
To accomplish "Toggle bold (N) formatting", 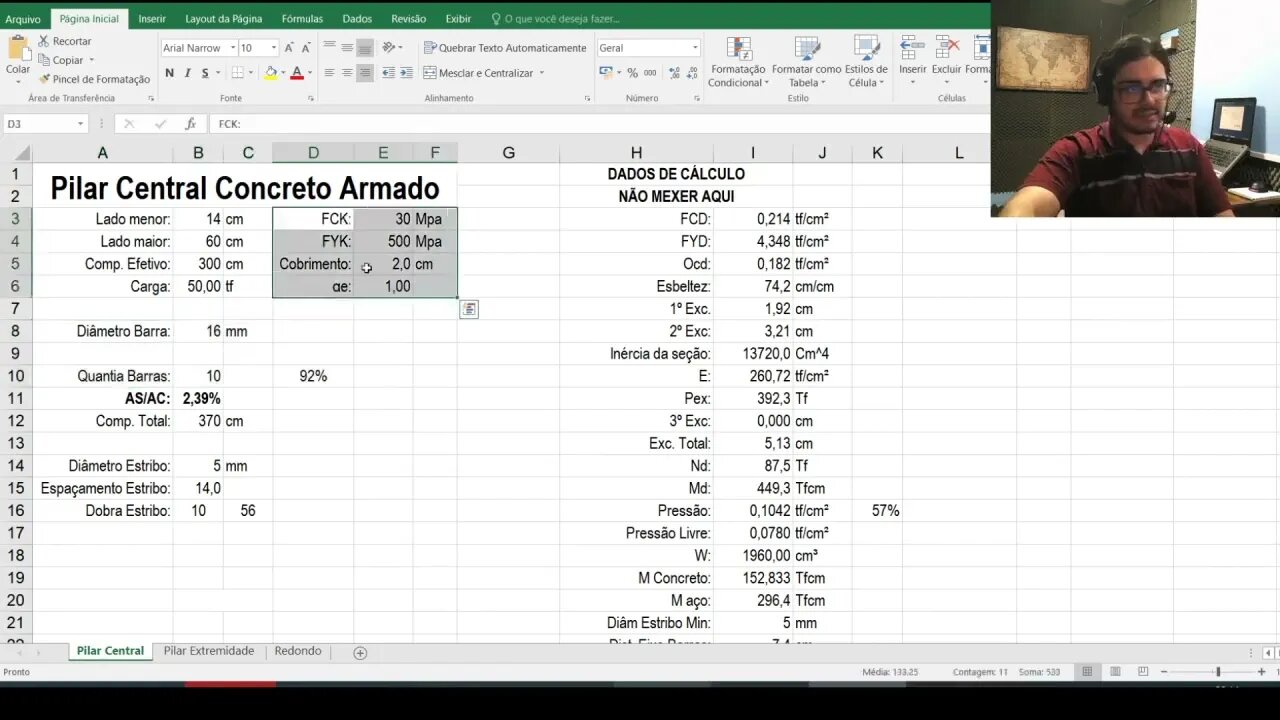I will coord(169,73).
